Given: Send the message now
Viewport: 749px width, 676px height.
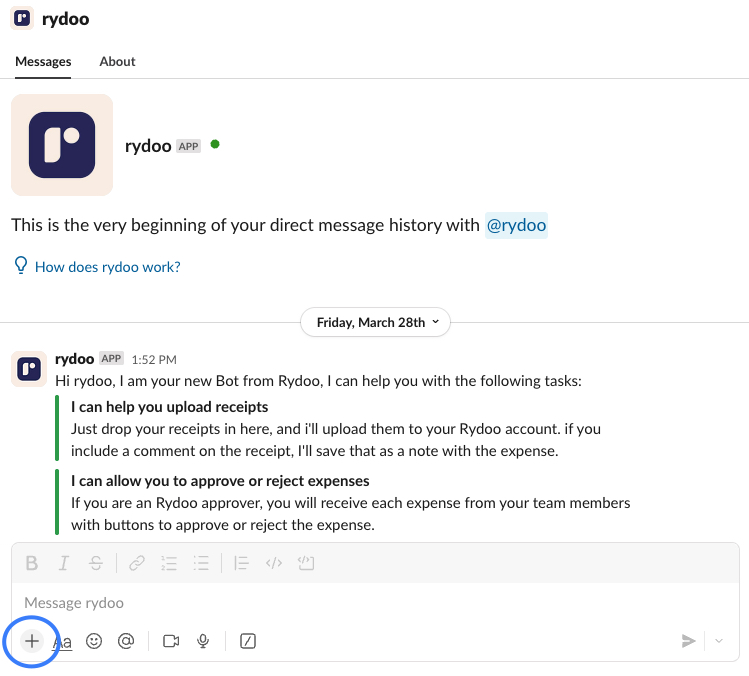Looking at the screenshot, I should point(688,641).
